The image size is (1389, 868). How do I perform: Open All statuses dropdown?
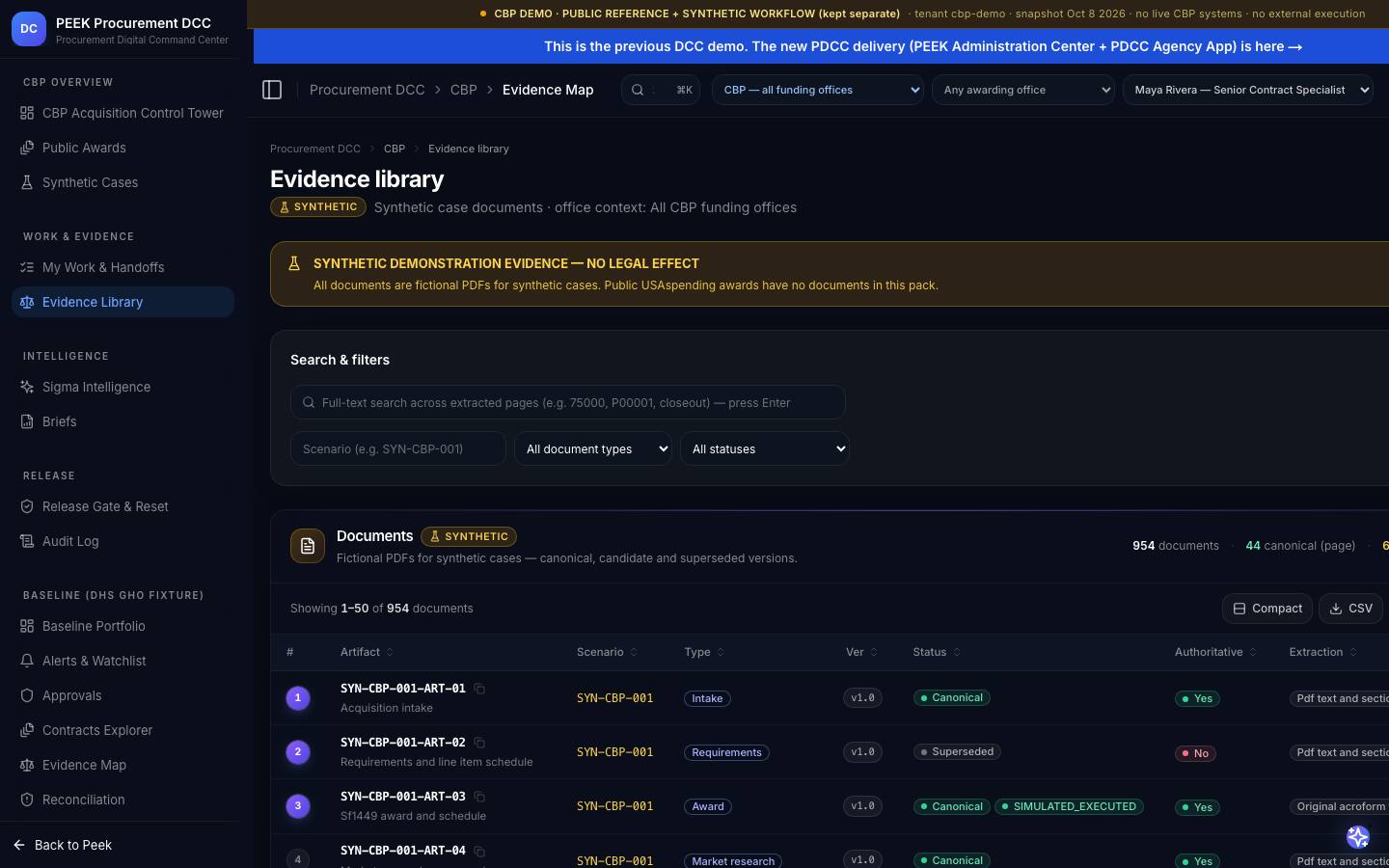(765, 448)
